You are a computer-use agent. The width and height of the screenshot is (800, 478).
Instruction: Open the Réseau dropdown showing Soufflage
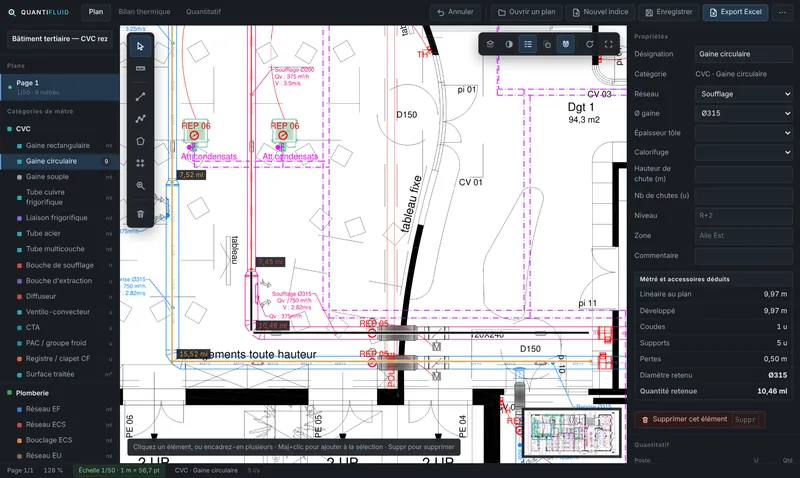pyautogui.click(x=744, y=94)
